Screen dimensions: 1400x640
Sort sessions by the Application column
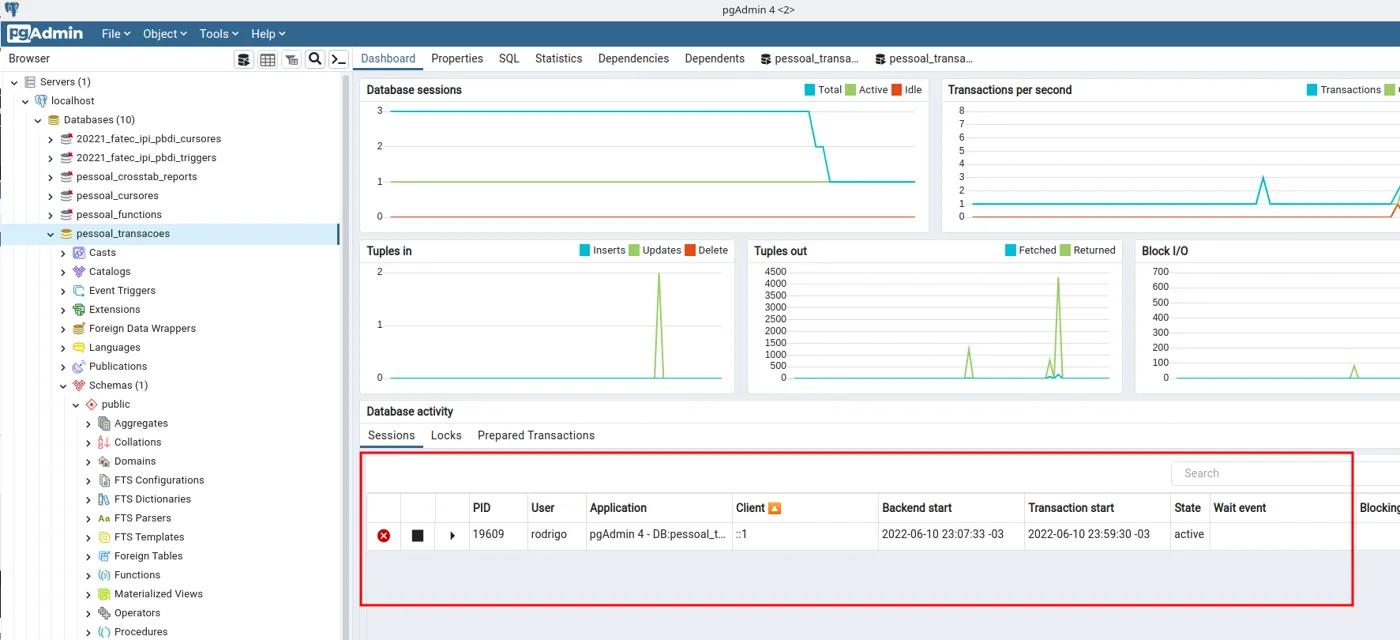(618, 508)
